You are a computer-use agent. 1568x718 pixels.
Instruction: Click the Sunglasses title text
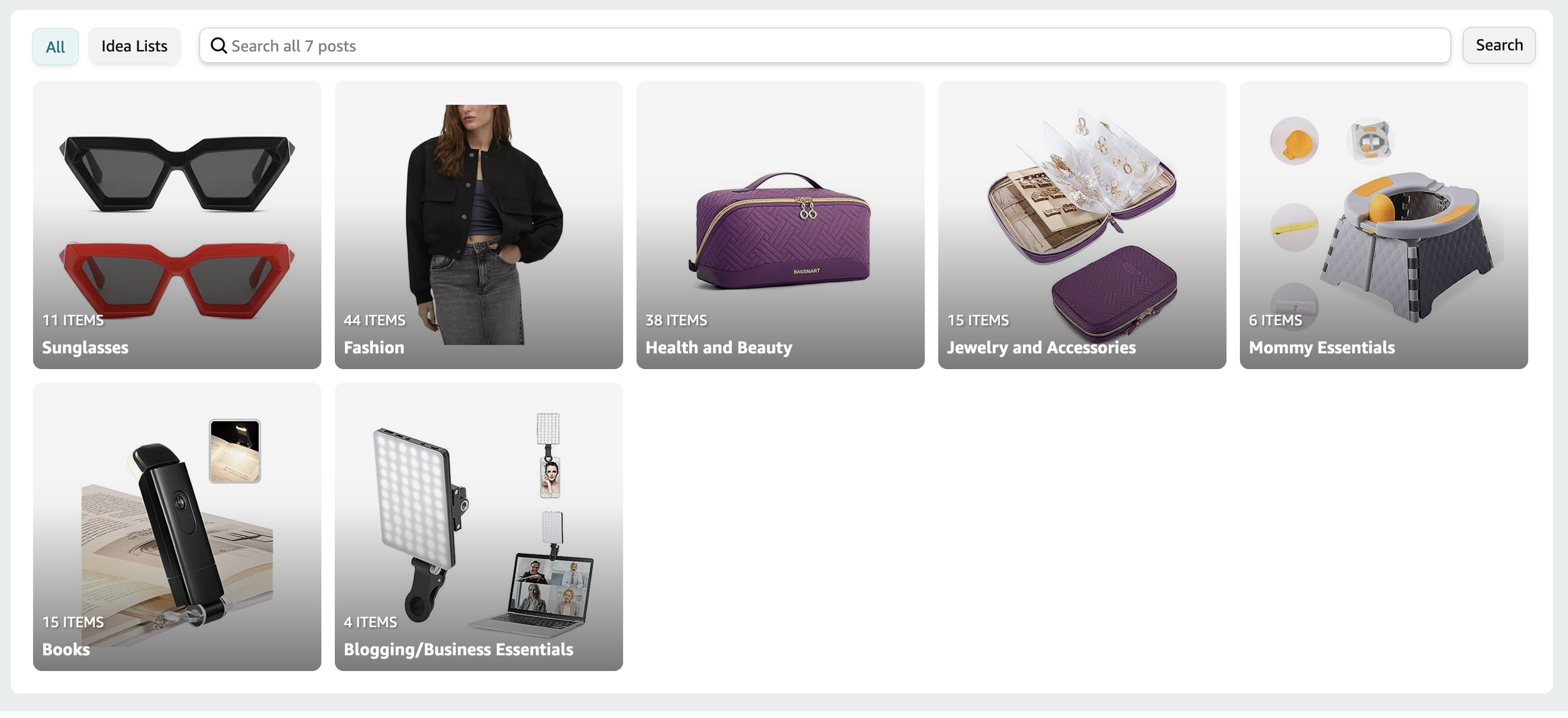pos(85,348)
